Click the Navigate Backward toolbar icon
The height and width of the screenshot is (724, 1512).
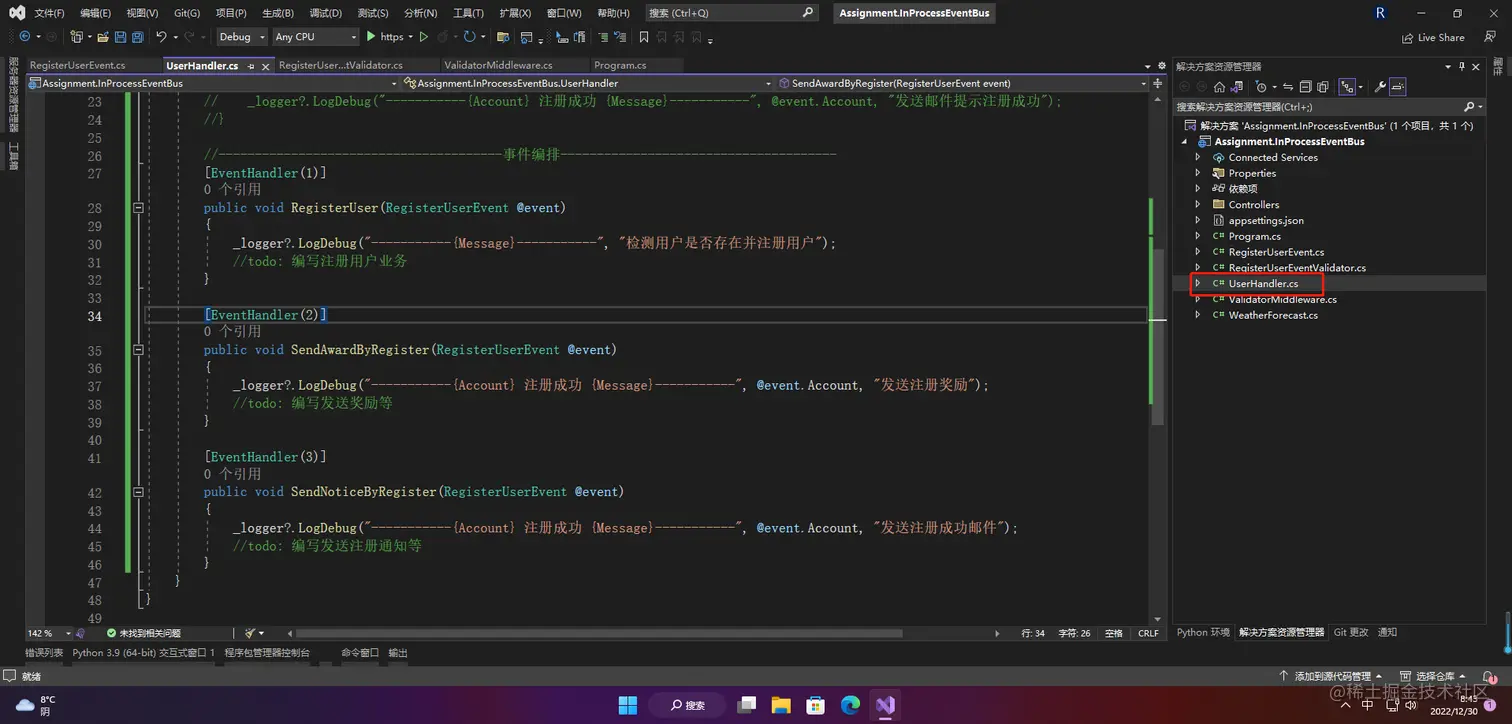coord(24,37)
